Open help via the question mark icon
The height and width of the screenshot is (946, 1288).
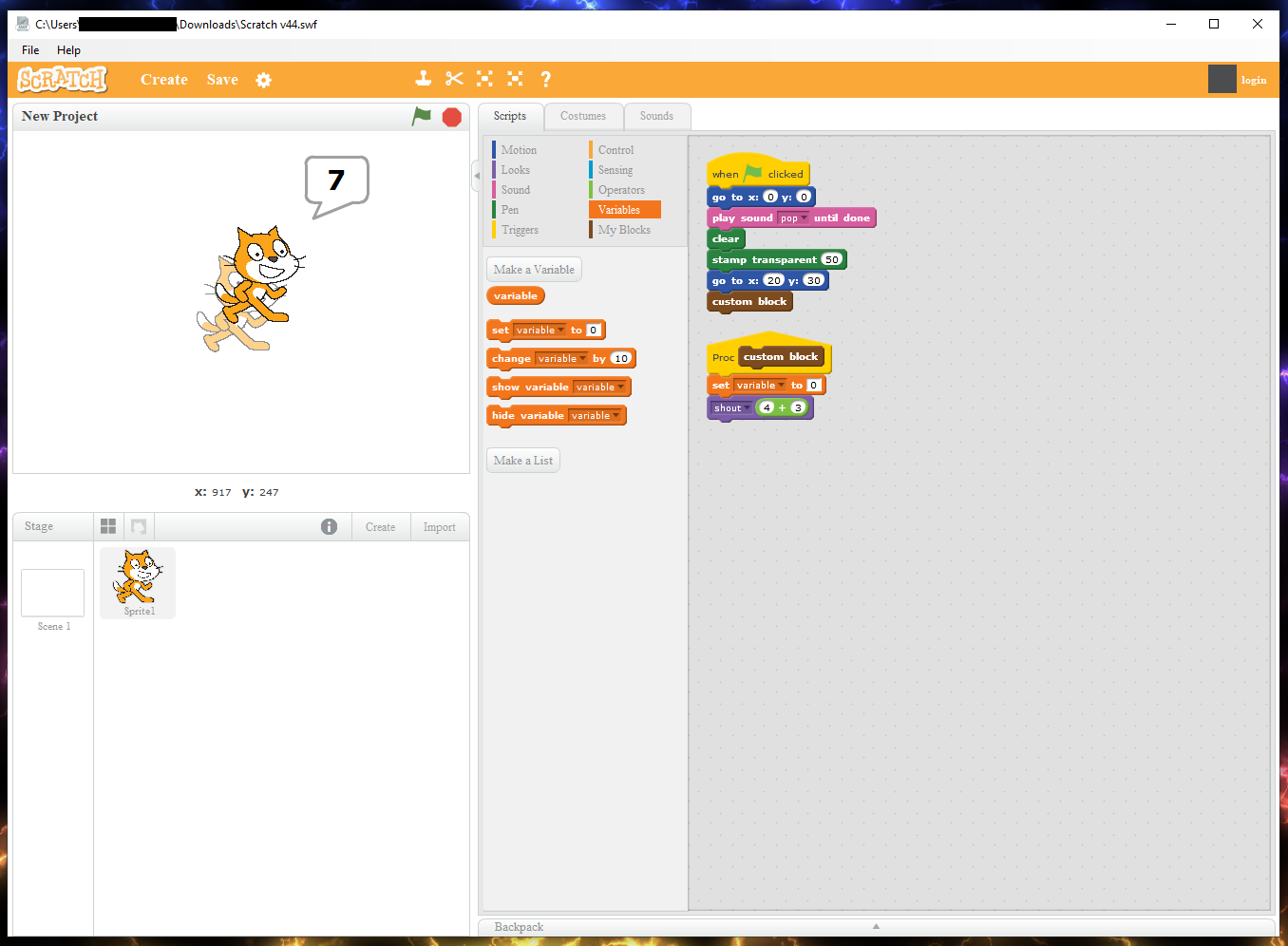pos(546,79)
